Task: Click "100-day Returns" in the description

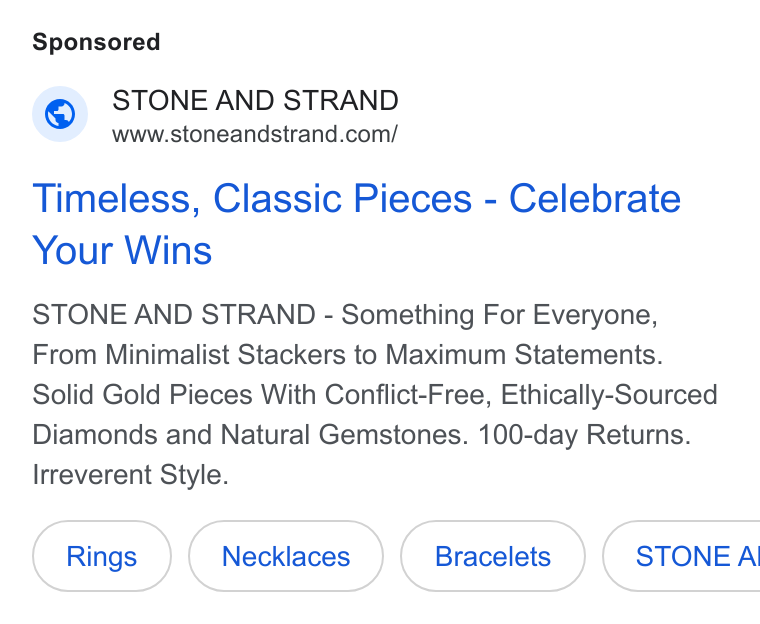Action: tap(584, 434)
